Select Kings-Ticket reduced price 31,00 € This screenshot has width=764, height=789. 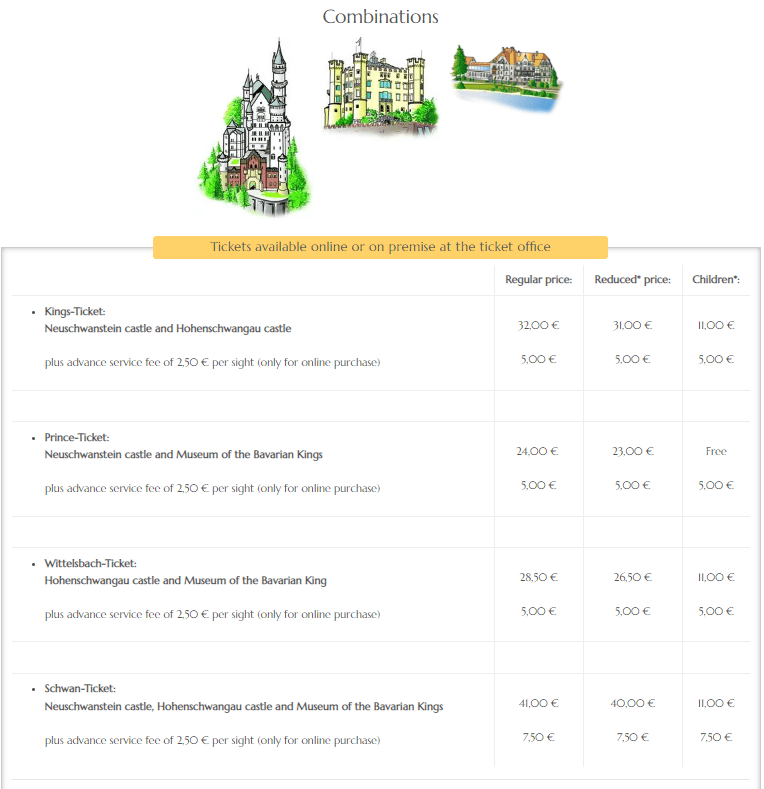point(633,326)
